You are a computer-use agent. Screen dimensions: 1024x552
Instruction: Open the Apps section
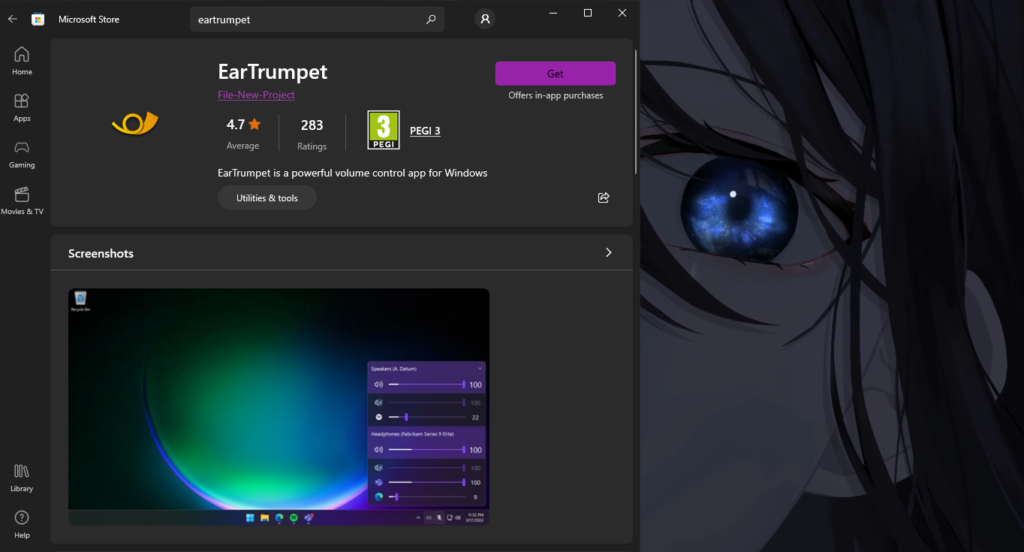[22, 108]
